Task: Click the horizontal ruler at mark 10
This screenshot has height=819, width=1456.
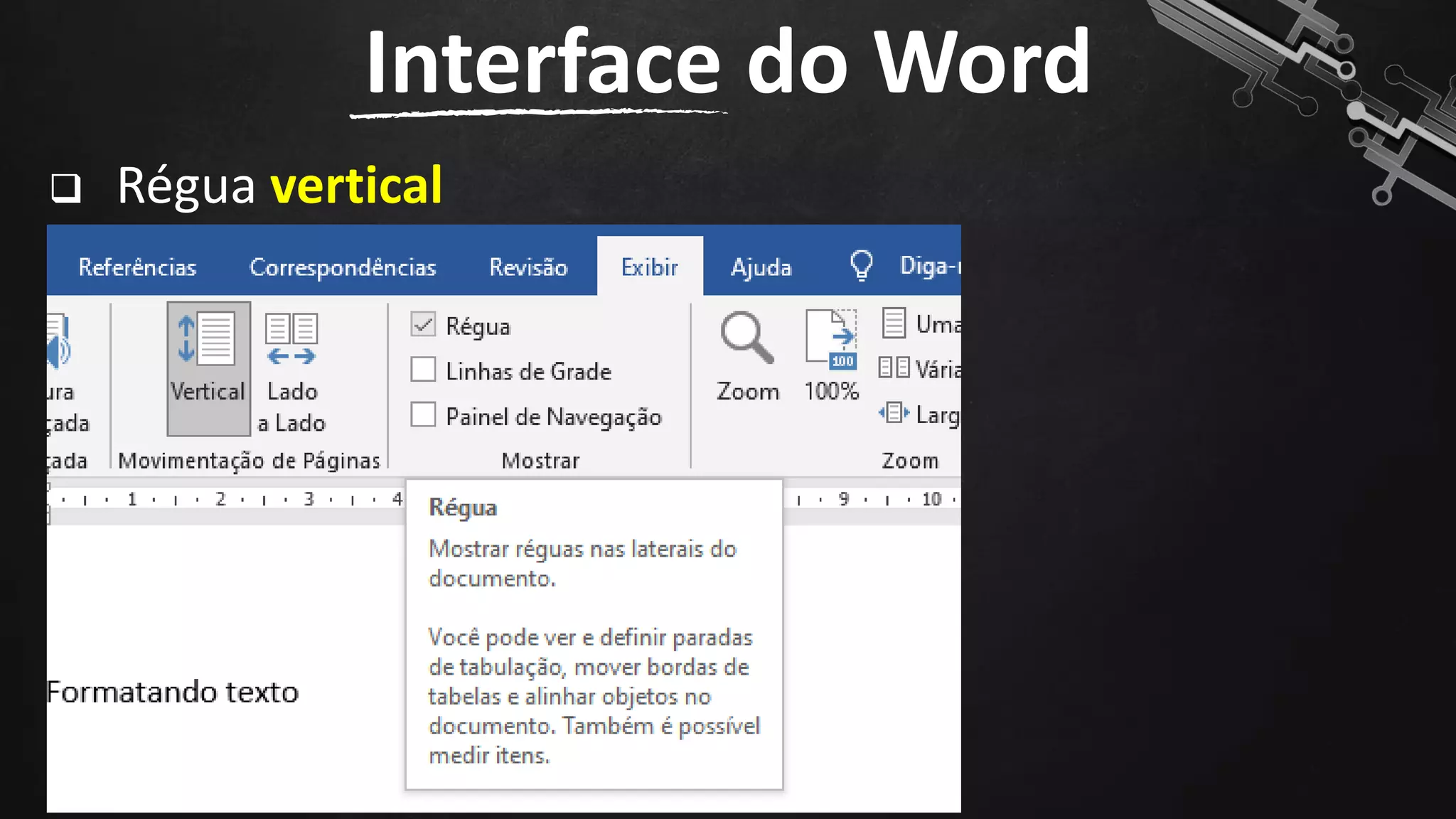Action: 931,499
